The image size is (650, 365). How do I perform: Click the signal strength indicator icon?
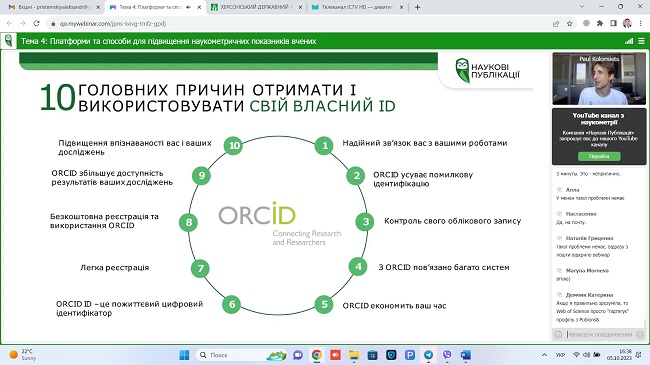tap(629, 41)
